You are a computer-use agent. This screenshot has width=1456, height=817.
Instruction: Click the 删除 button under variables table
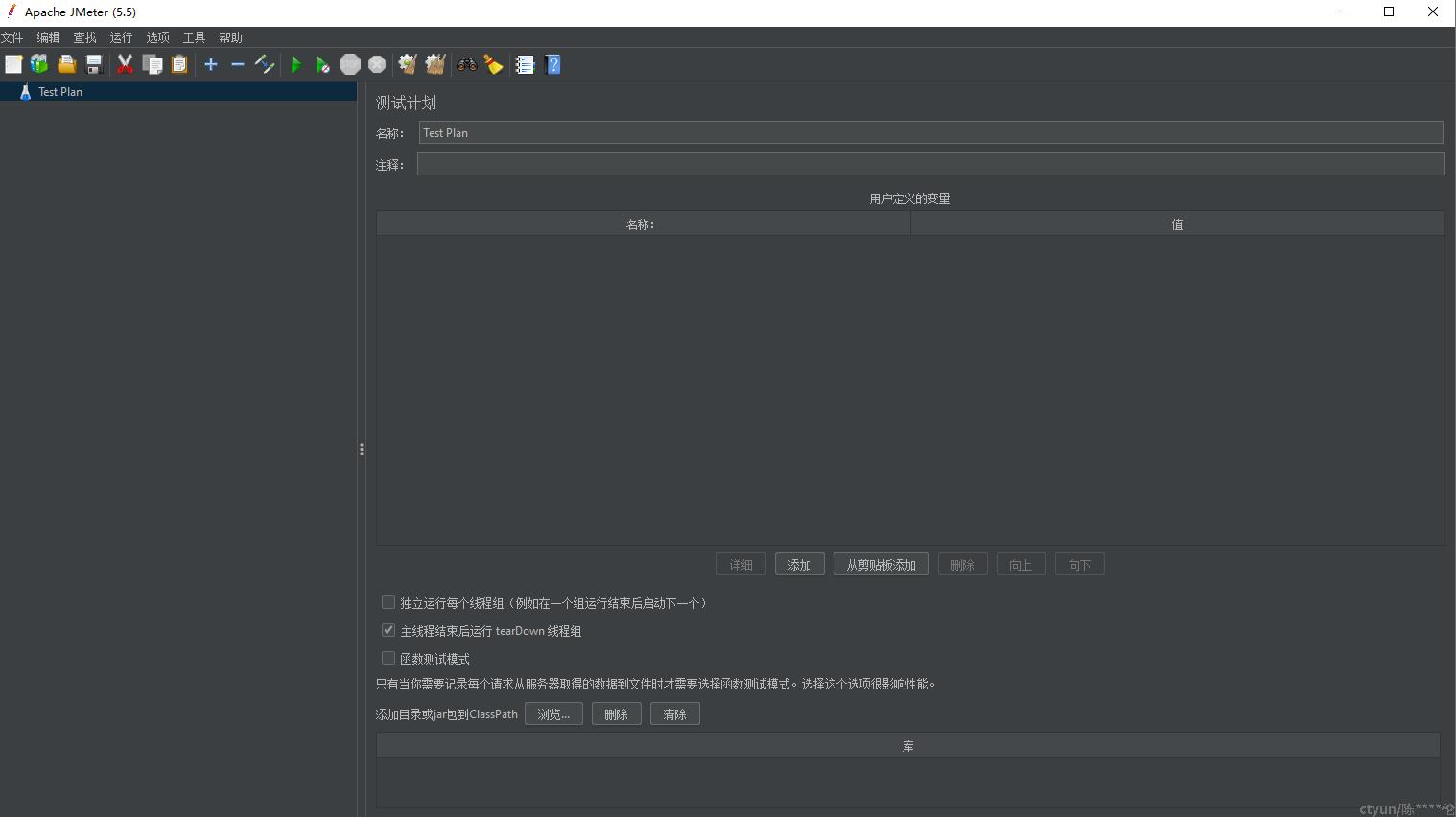962,564
